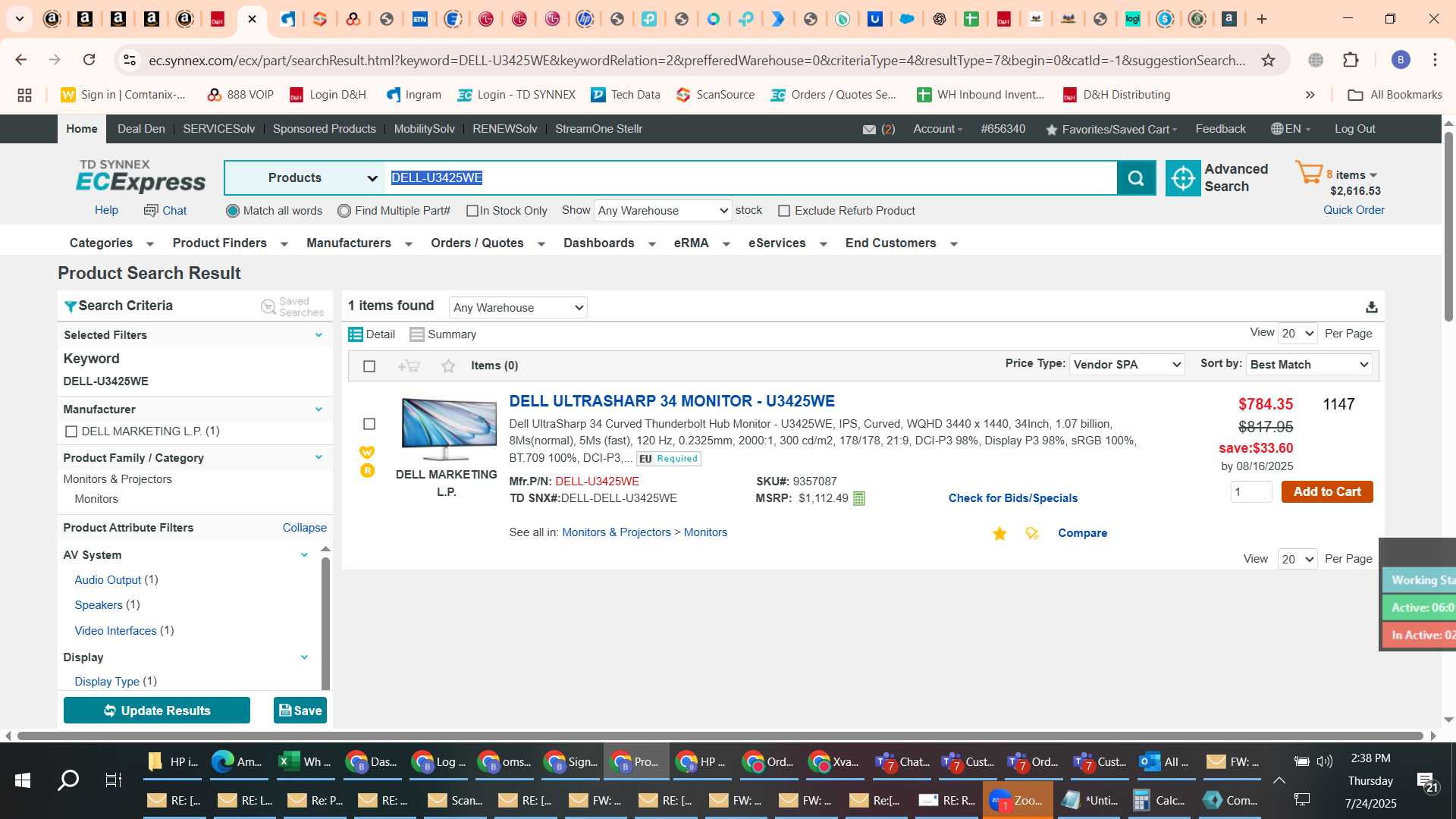
Task: Open Account menu in top bar
Action: point(937,129)
